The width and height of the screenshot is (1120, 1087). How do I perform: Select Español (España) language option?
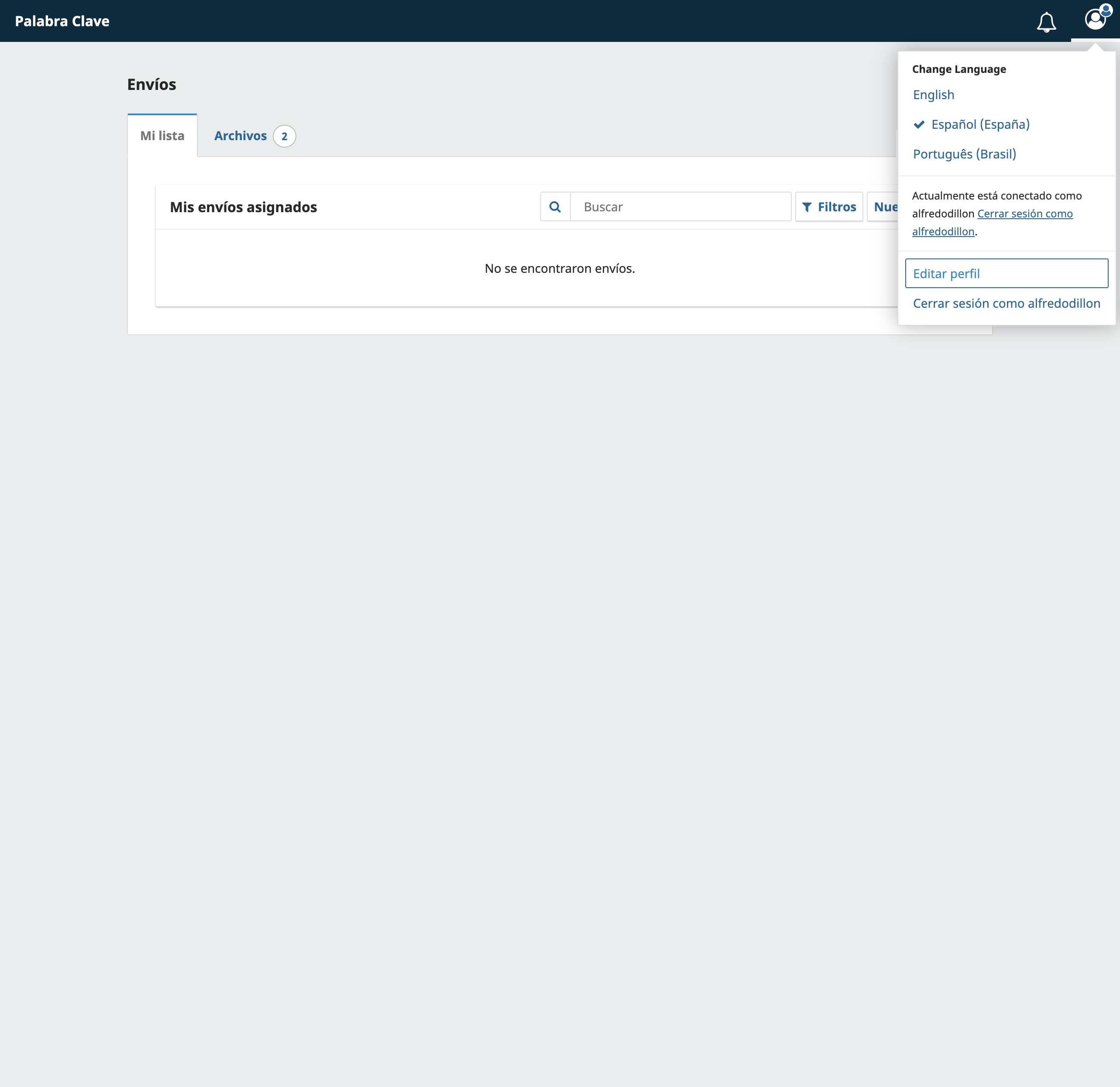980,124
